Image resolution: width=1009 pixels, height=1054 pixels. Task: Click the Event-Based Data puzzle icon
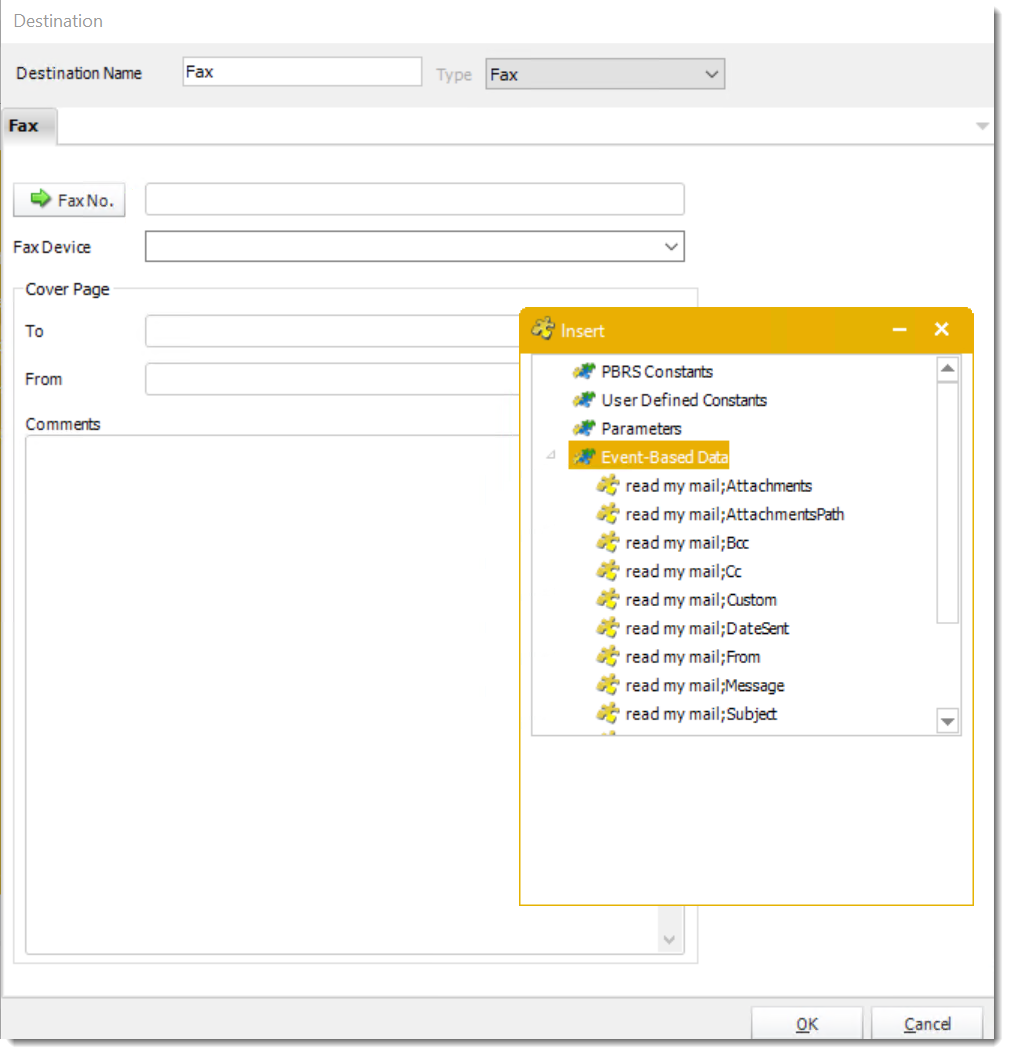click(583, 456)
